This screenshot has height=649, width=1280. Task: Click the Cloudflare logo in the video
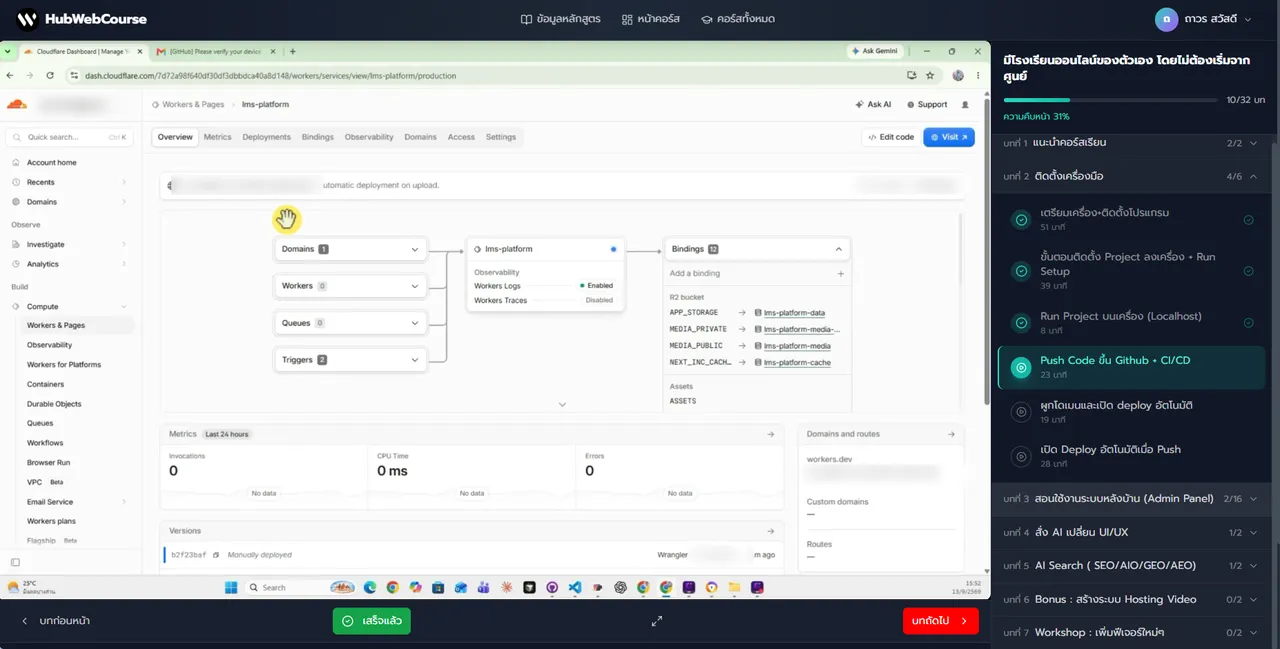(x=16, y=104)
